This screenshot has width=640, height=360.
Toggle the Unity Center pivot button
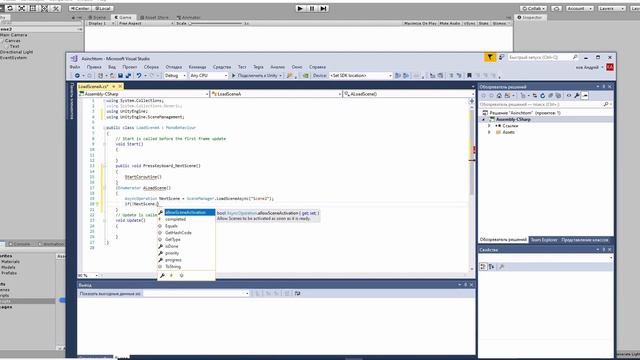click(x=80, y=8)
